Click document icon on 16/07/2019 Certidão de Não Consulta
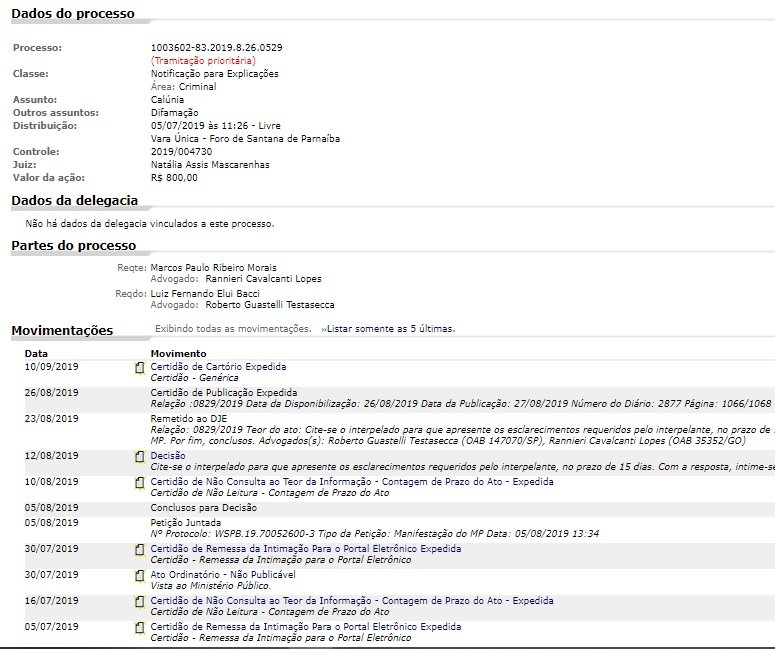Screen dimensions: 775x649 click(x=140, y=602)
